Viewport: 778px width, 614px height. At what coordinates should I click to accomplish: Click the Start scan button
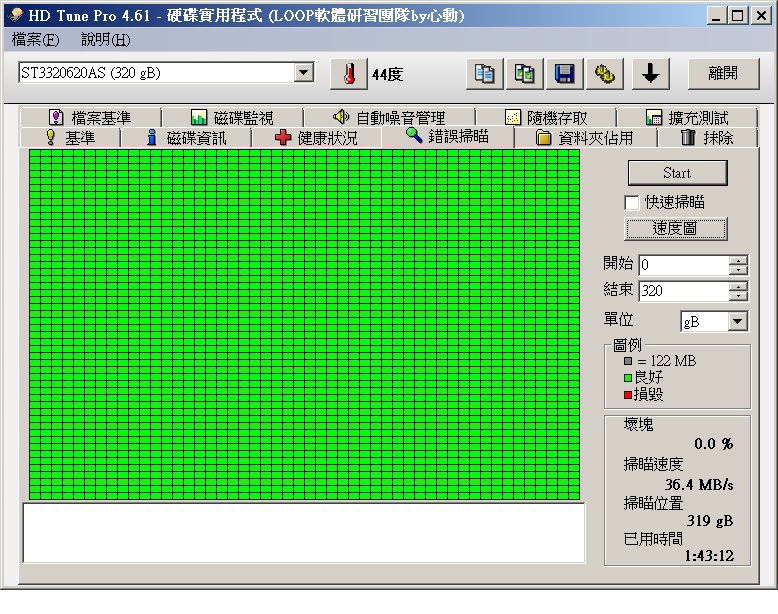[677, 173]
